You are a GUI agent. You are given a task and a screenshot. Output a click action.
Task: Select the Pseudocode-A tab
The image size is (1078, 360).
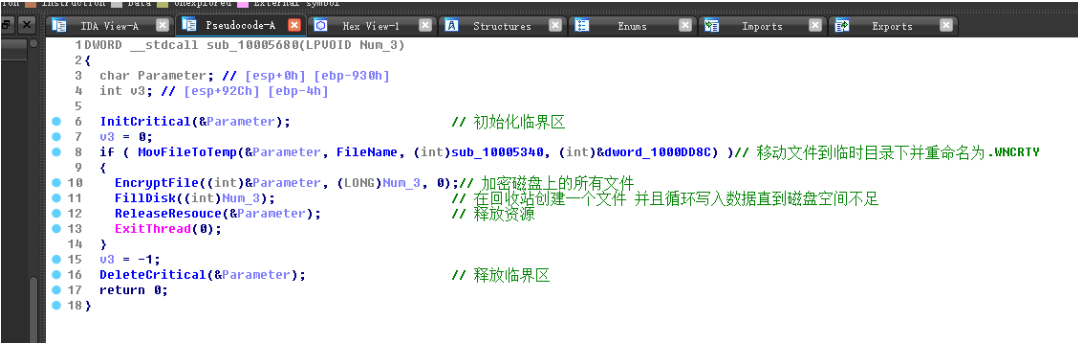coord(240,26)
